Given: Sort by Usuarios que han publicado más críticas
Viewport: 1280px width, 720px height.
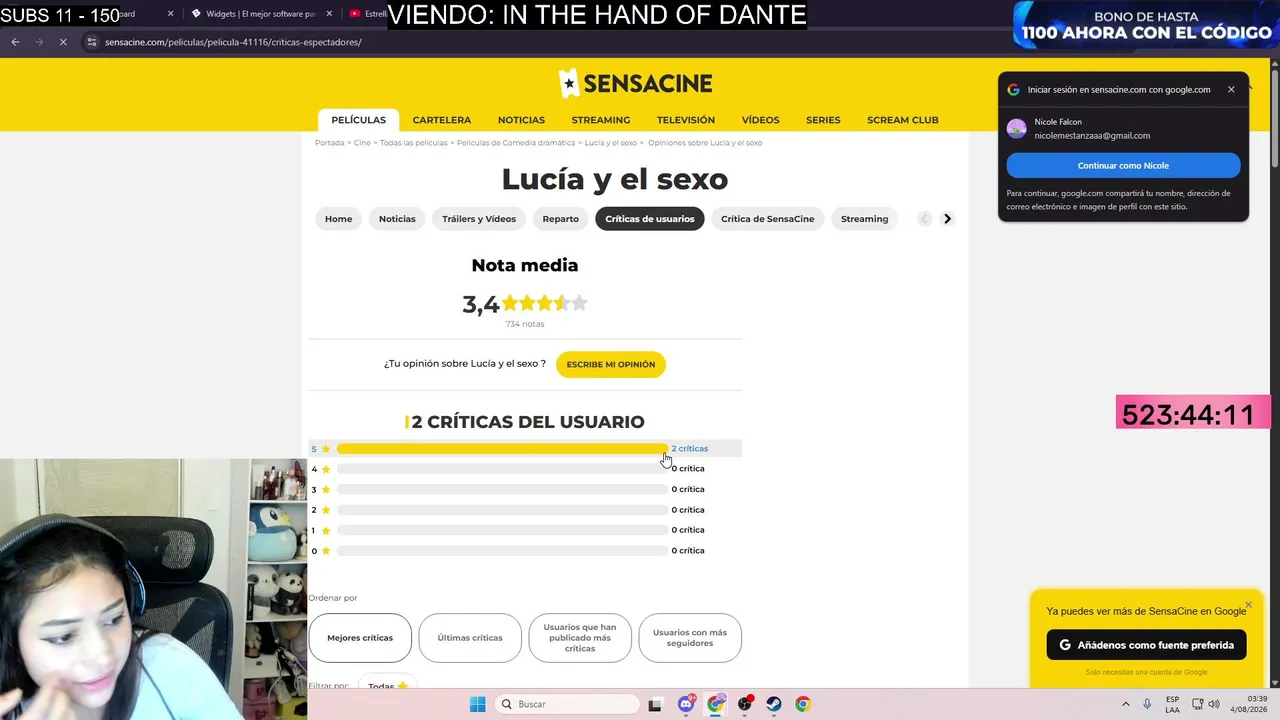Looking at the screenshot, I should pyautogui.click(x=580, y=638).
